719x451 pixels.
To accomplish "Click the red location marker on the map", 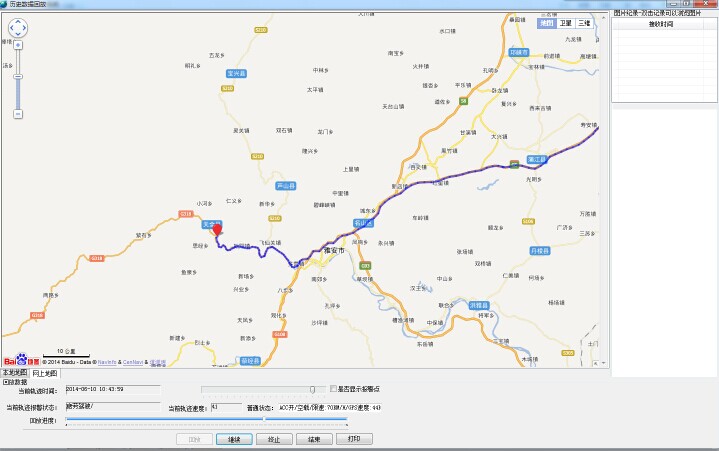I will (x=217, y=230).
